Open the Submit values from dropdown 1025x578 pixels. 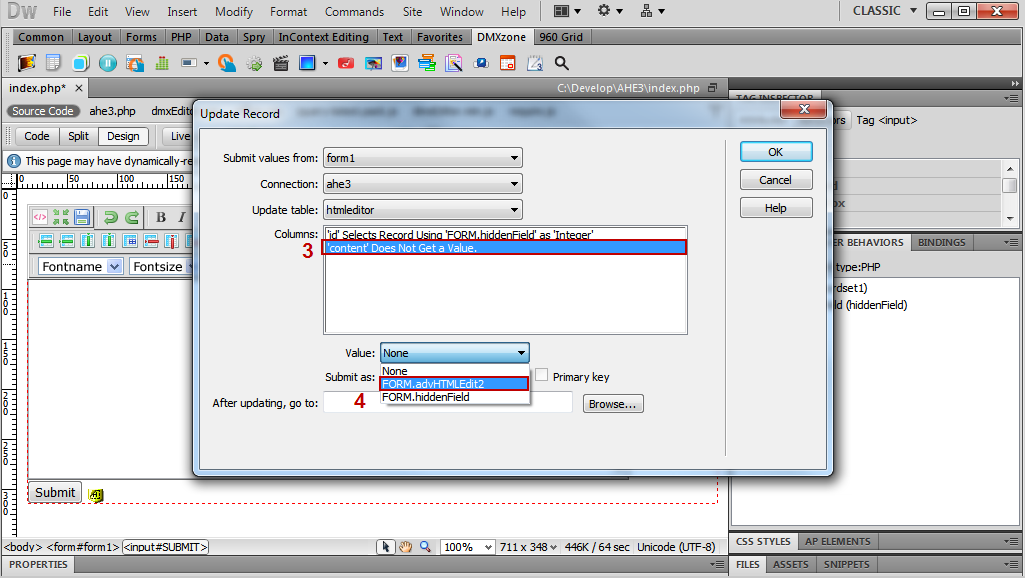click(422, 158)
